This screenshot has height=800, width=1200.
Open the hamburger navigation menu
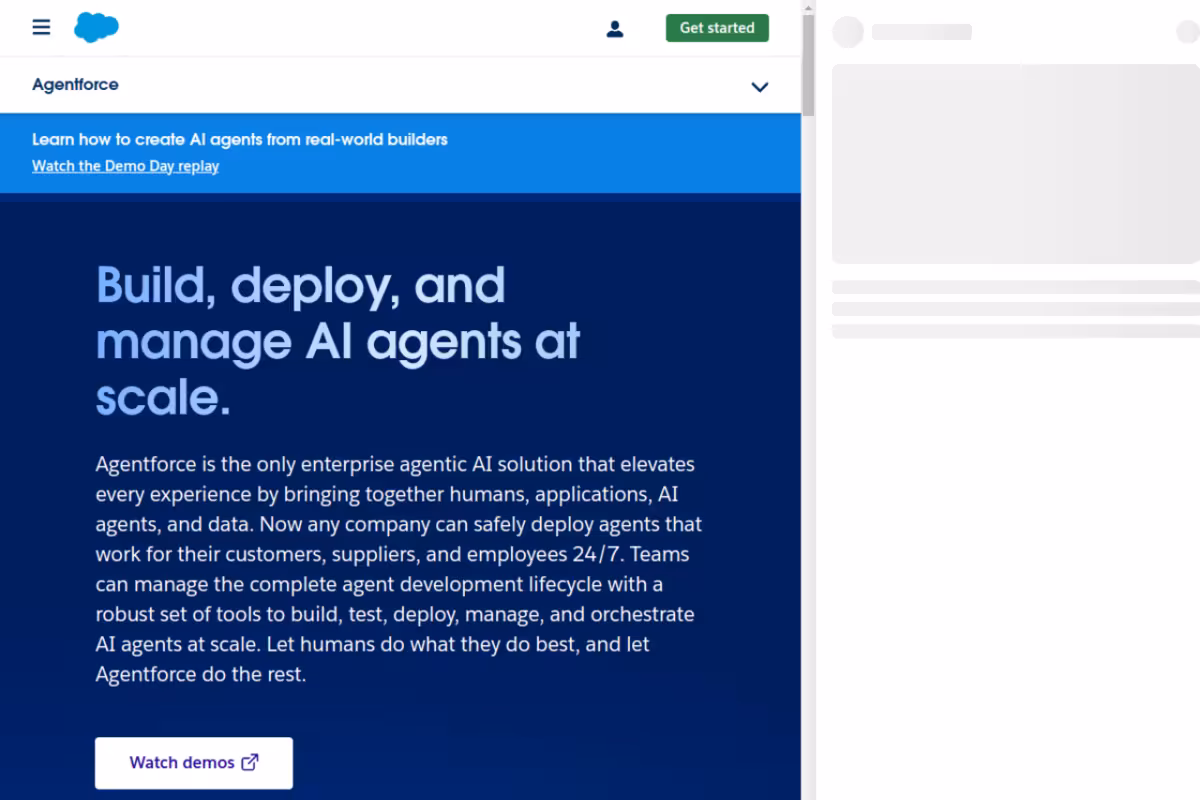point(41,27)
